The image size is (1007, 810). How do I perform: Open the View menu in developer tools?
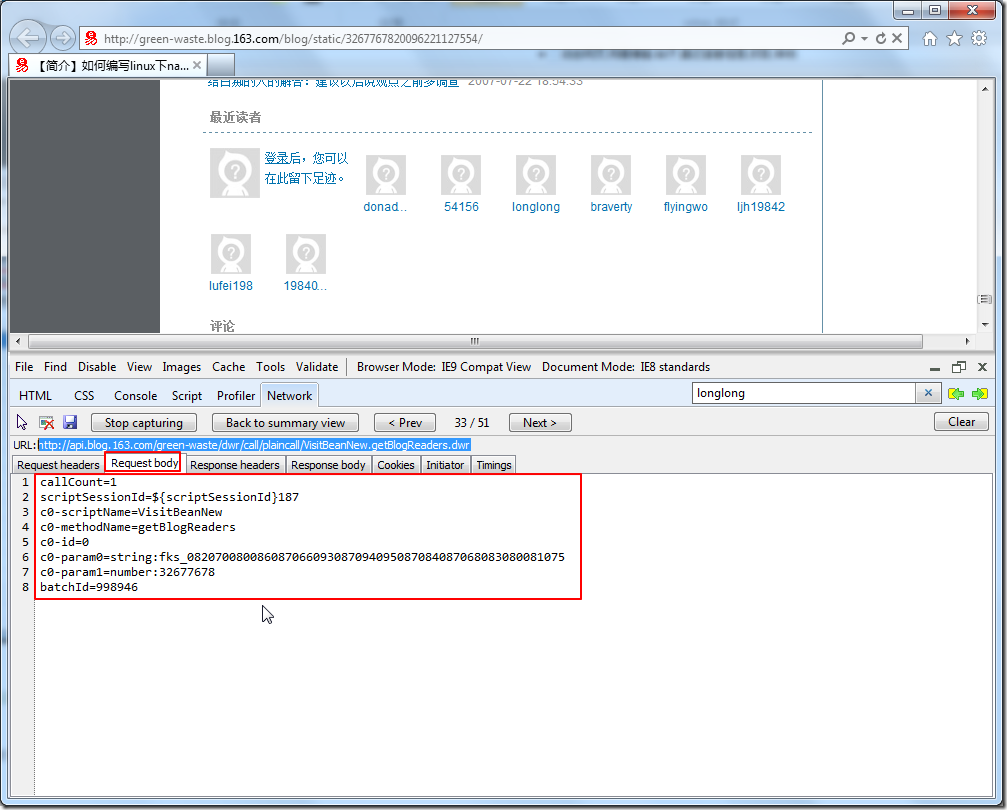coord(139,367)
